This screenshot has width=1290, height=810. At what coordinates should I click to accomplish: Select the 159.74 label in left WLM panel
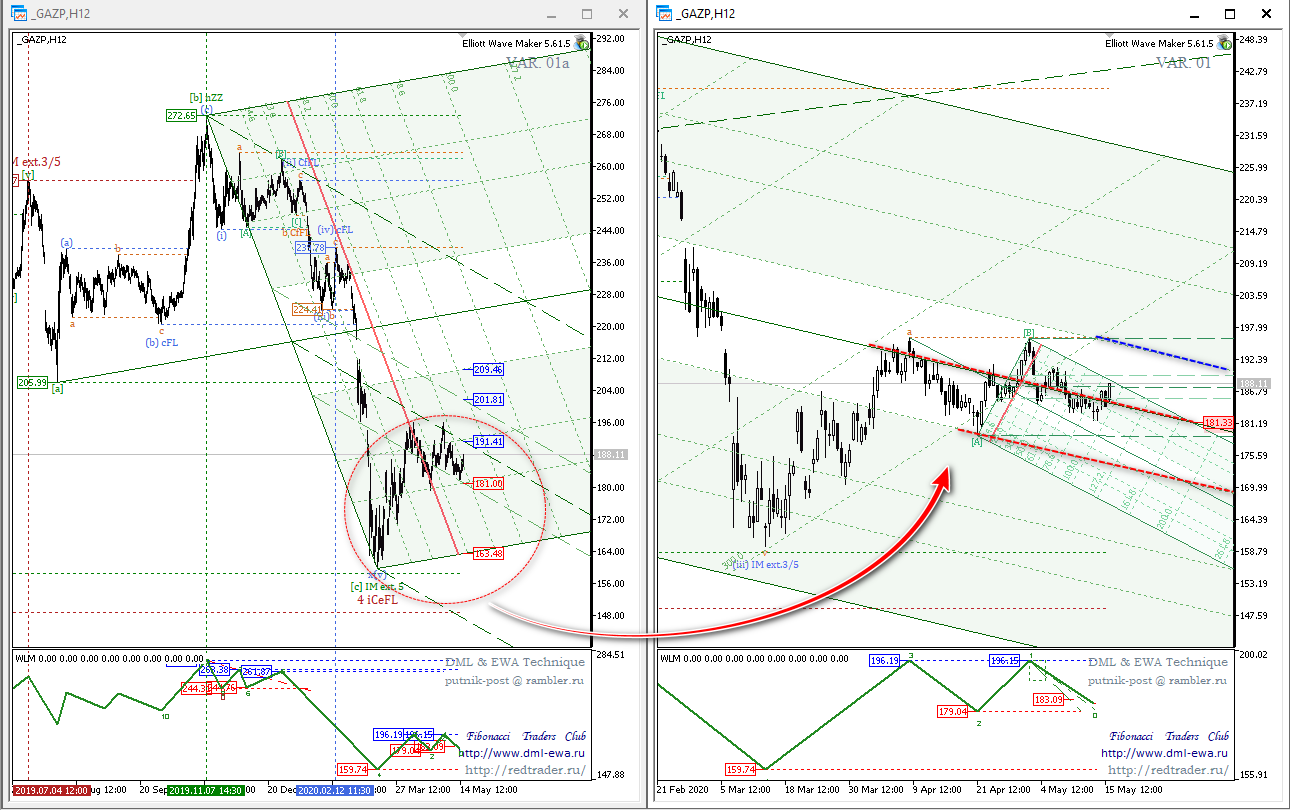tap(353, 770)
